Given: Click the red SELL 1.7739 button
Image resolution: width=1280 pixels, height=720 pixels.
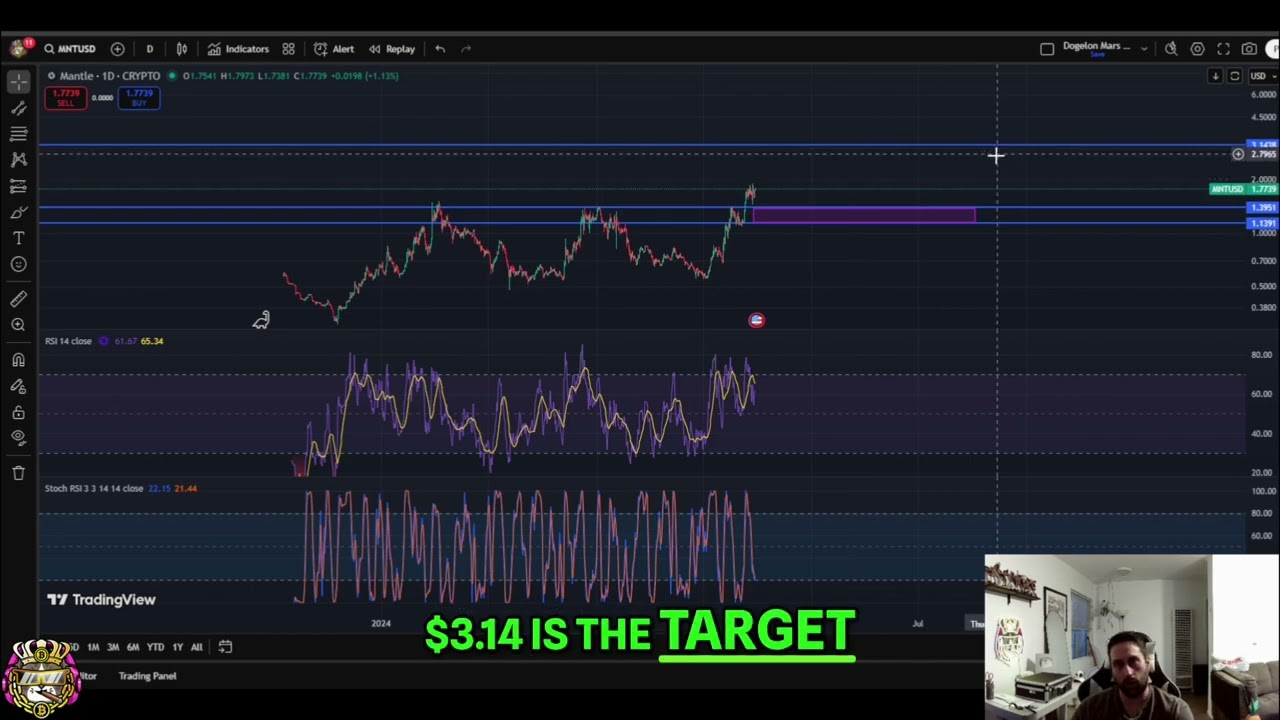Looking at the screenshot, I should coord(65,97).
